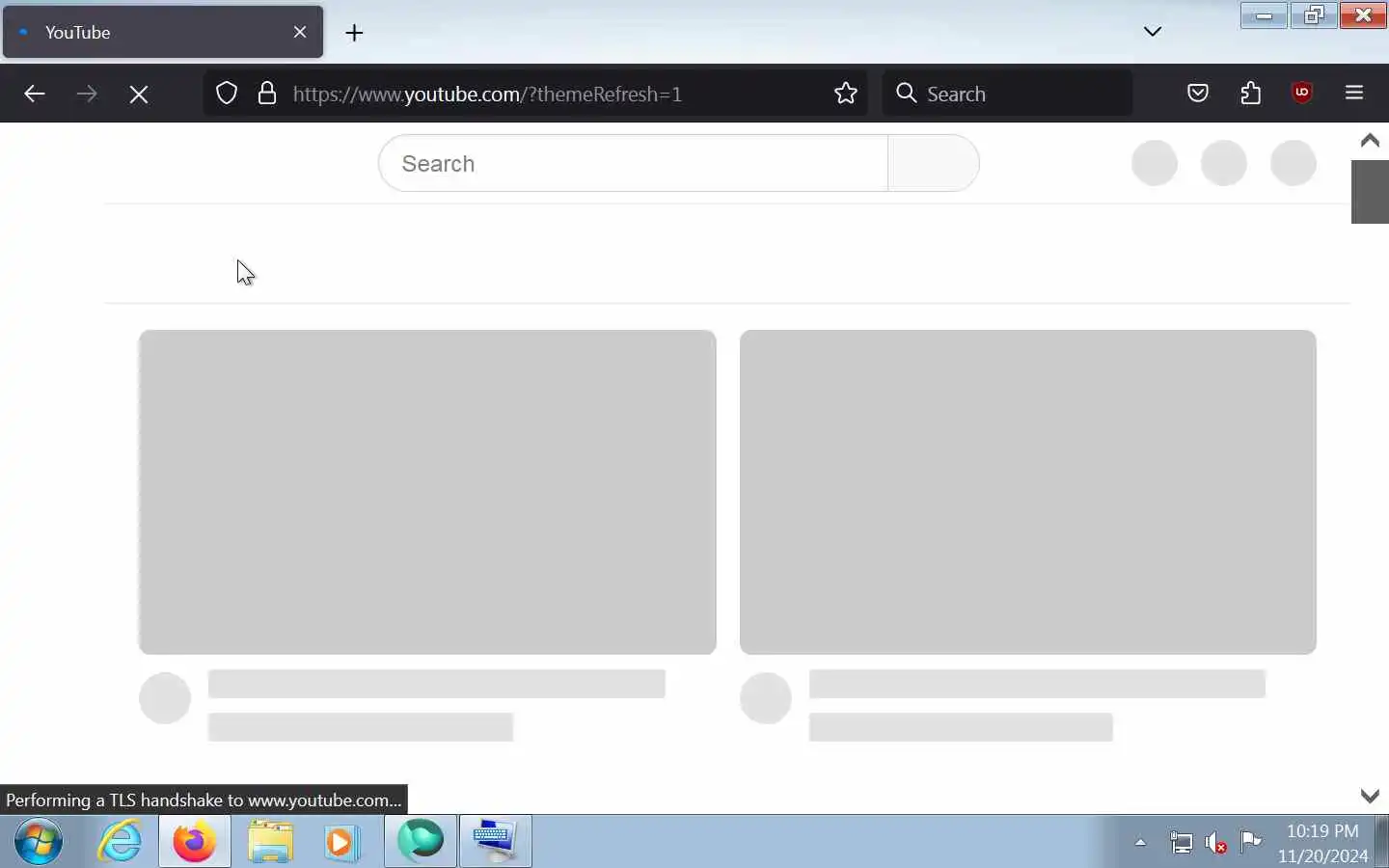The image size is (1389, 868).
Task: Open the Save to Pocket button
Action: (x=1198, y=94)
